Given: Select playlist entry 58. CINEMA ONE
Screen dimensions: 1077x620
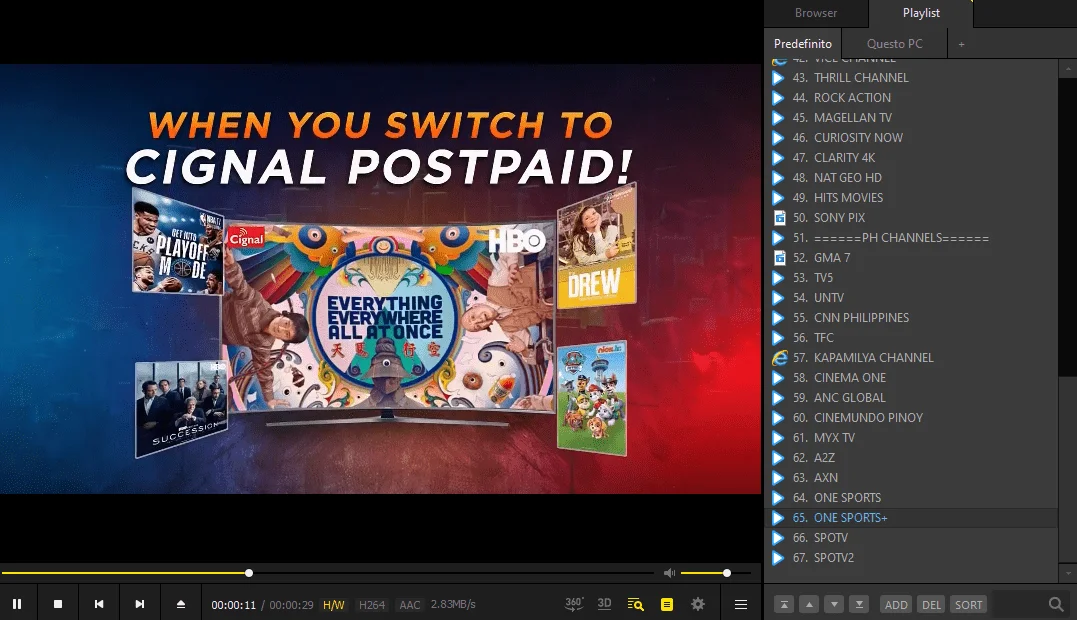Looking at the screenshot, I should click(911, 378).
